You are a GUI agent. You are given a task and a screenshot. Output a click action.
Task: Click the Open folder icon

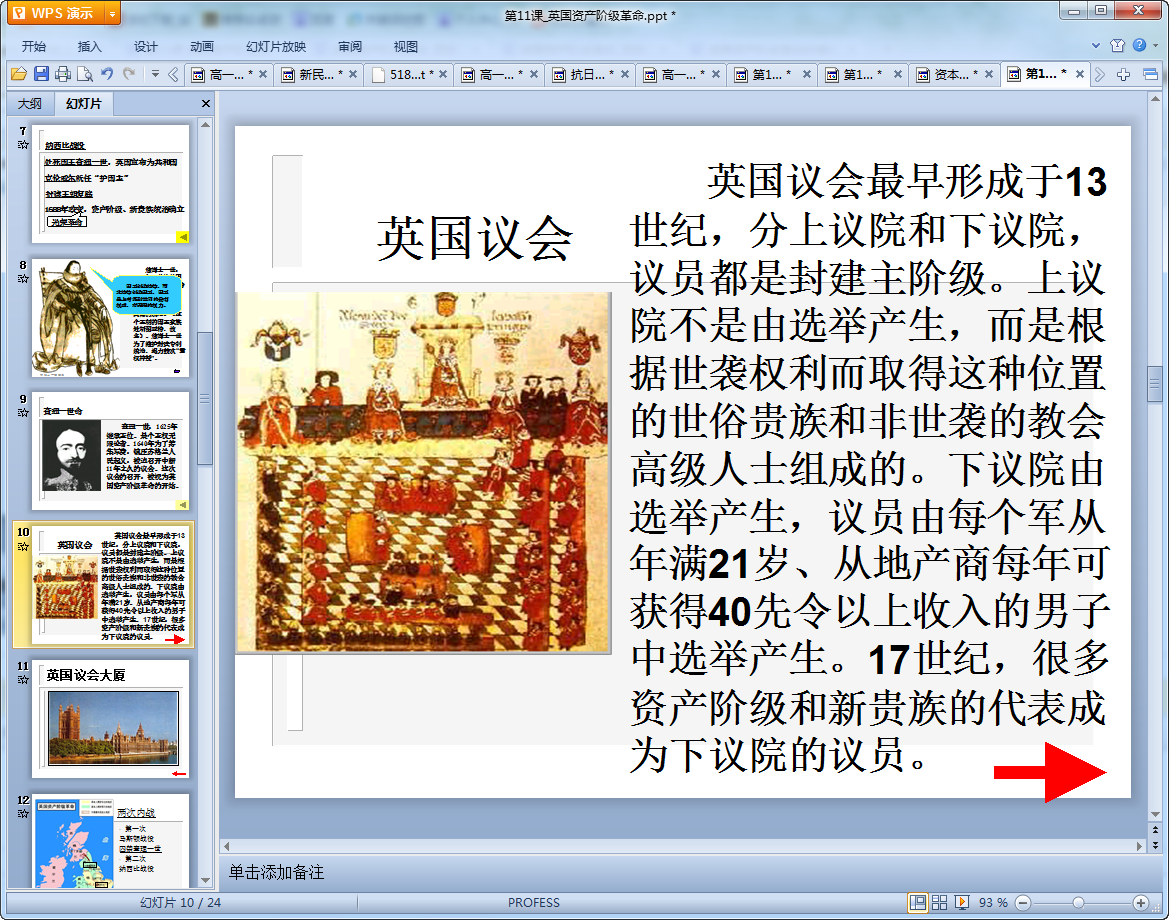[x=19, y=74]
